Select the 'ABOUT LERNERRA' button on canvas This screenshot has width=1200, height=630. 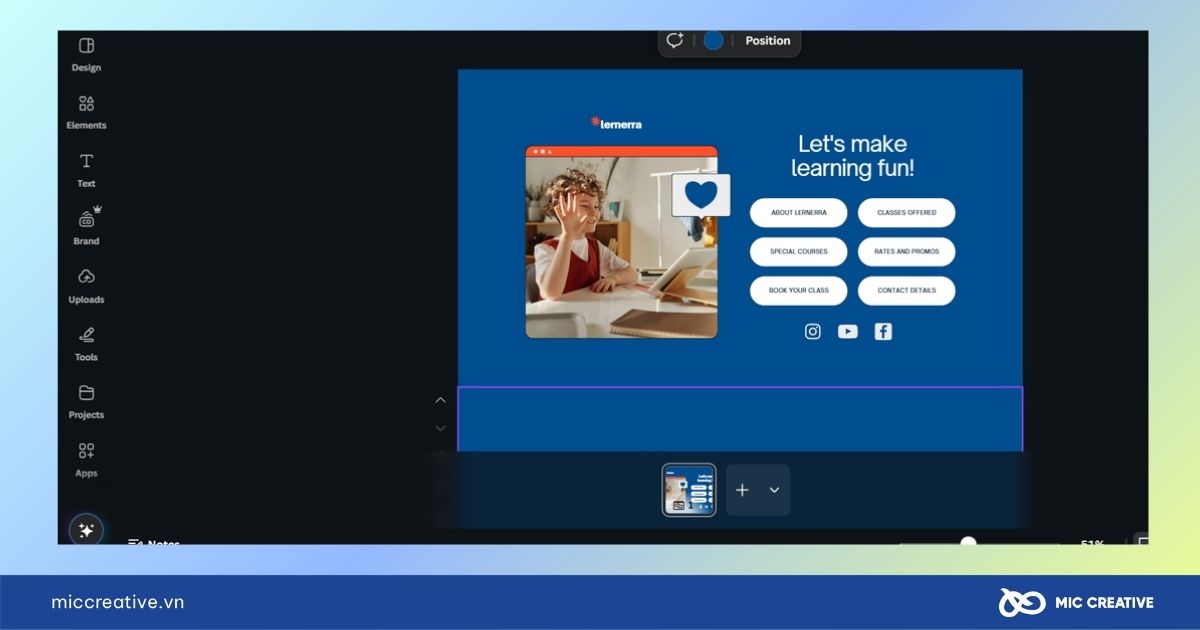click(x=798, y=213)
